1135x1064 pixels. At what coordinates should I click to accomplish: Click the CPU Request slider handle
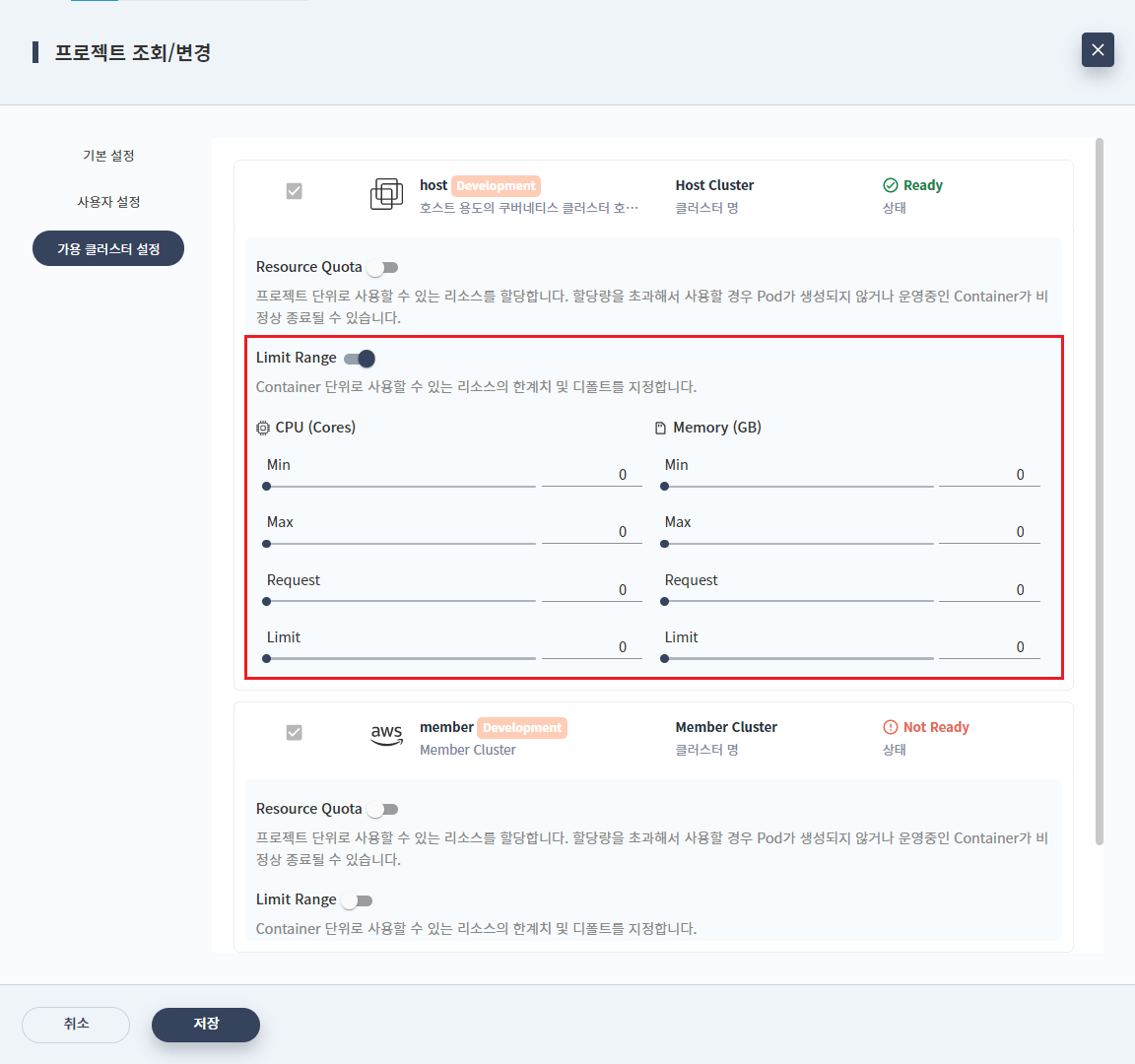click(x=266, y=602)
